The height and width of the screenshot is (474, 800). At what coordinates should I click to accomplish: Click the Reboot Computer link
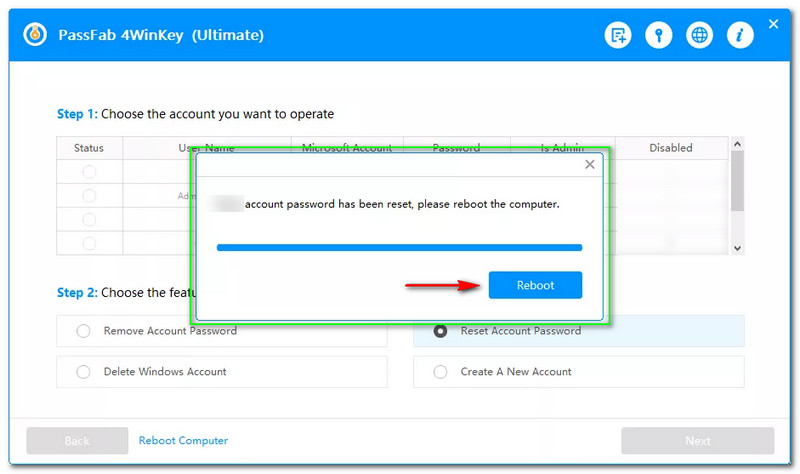pyautogui.click(x=183, y=441)
